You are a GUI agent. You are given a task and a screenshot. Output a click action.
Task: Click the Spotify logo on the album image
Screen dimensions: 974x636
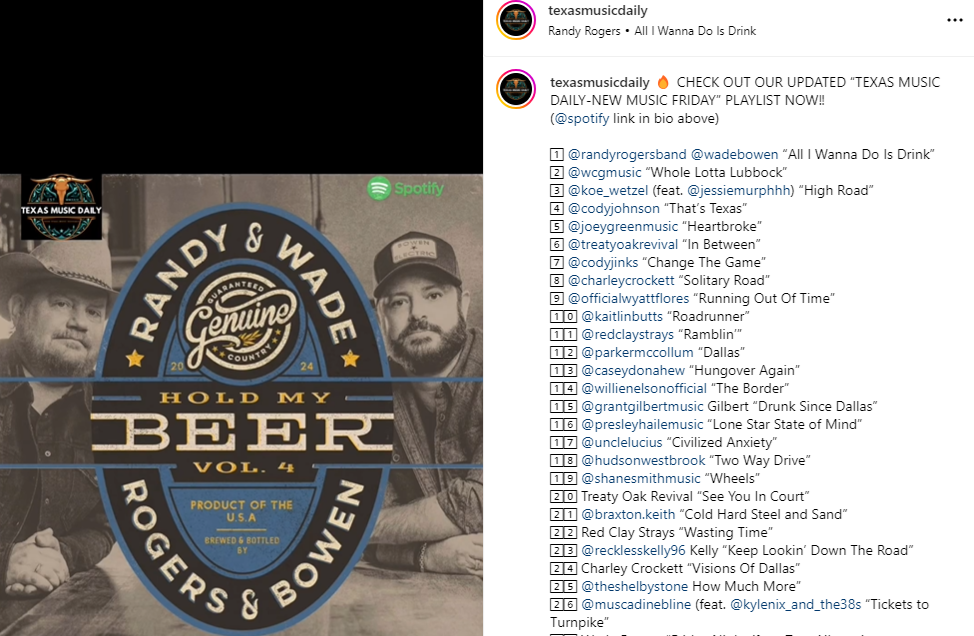406,188
